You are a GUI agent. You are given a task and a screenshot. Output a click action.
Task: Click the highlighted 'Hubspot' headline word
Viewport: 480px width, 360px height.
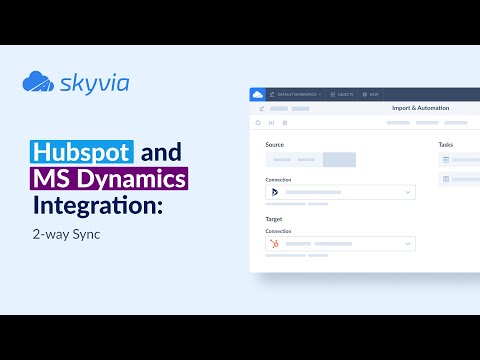(82, 152)
